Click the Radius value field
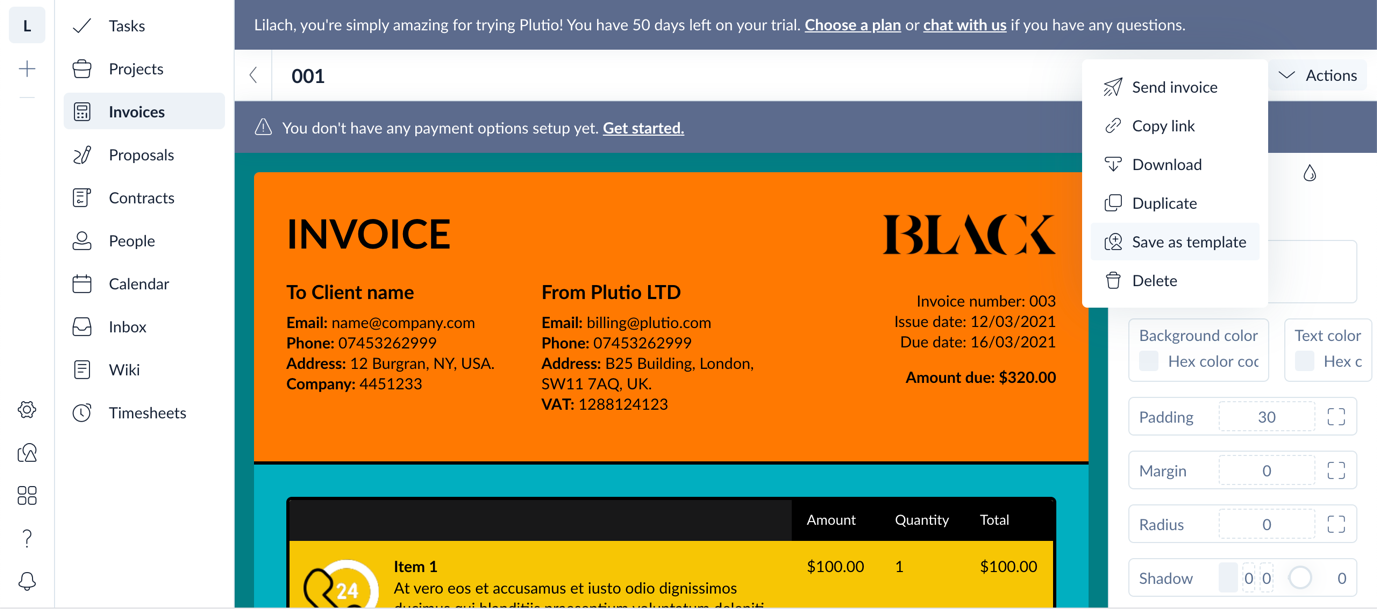Viewport: 1377px width, 611px height. coord(1267,525)
